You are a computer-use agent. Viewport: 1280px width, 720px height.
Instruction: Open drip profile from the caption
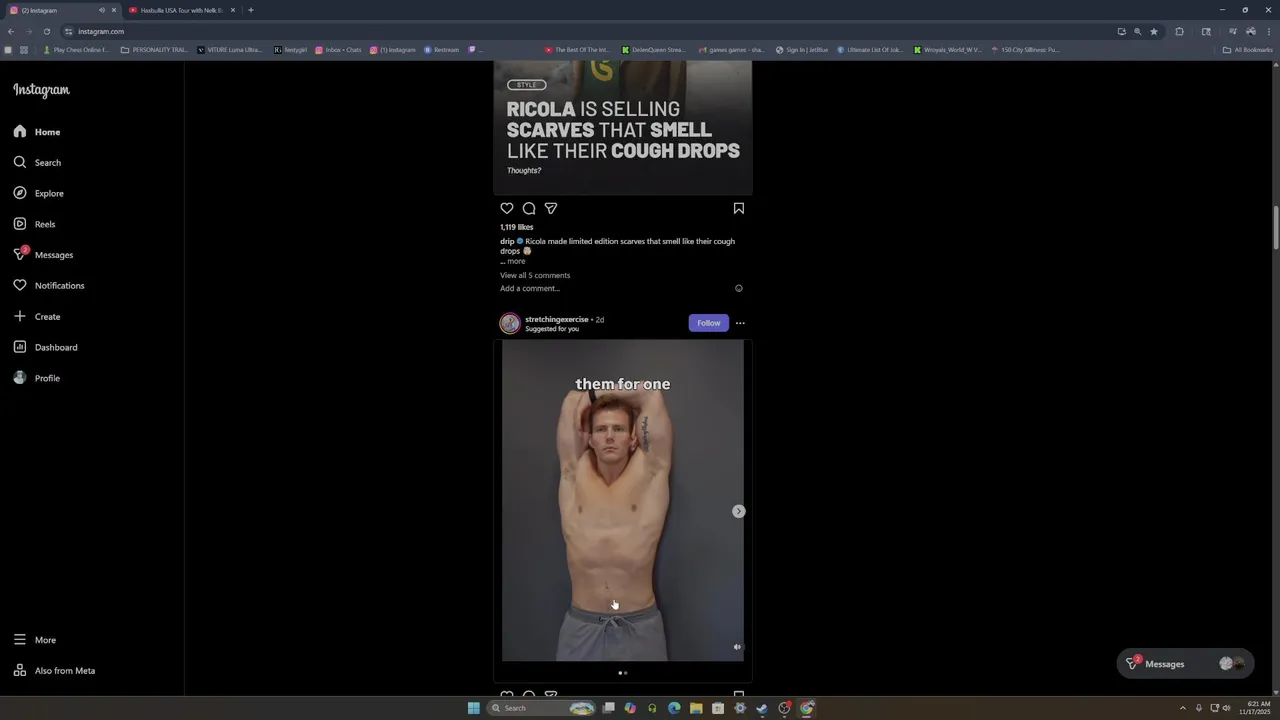507,241
